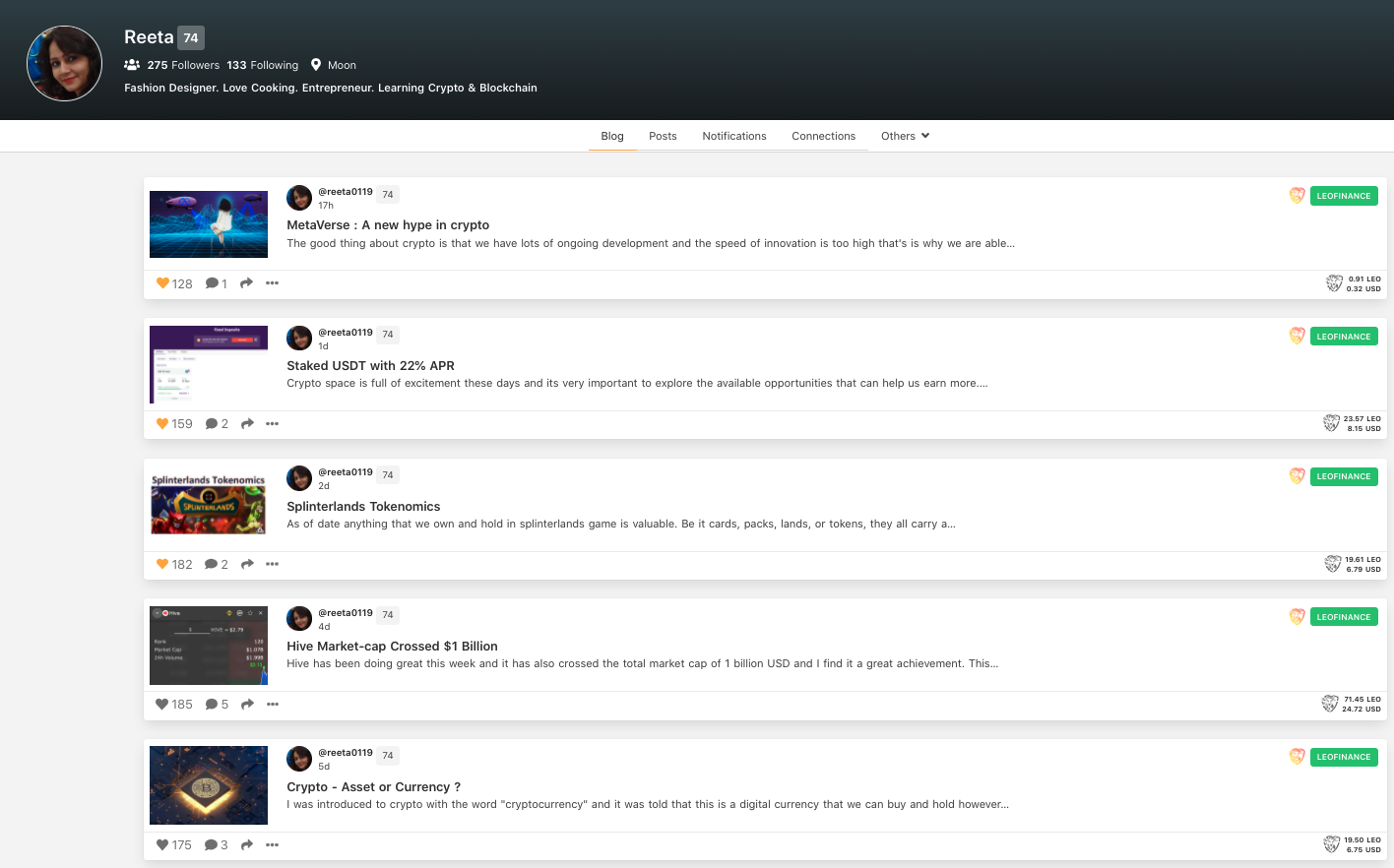Click the followers people icon in profile header
Screen dimensions: 1394x868
click(x=132, y=65)
